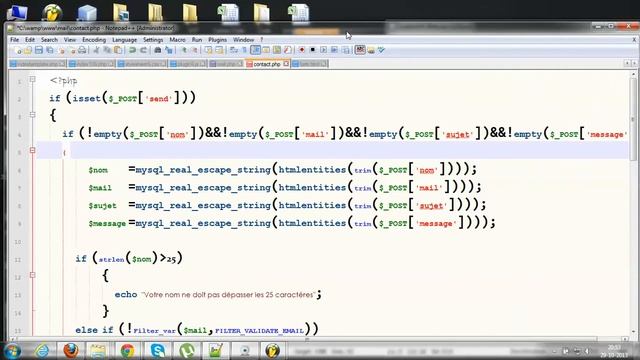640x360 pixels.
Task: Launch Chrome from the taskbar
Action: tap(127, 351)
